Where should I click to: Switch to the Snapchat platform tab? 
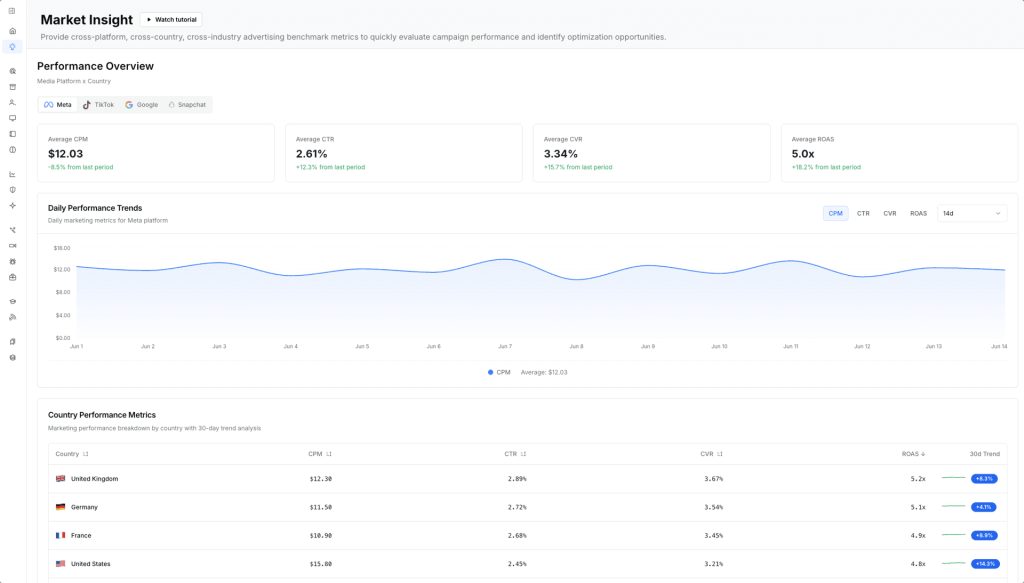pos(187,104)
